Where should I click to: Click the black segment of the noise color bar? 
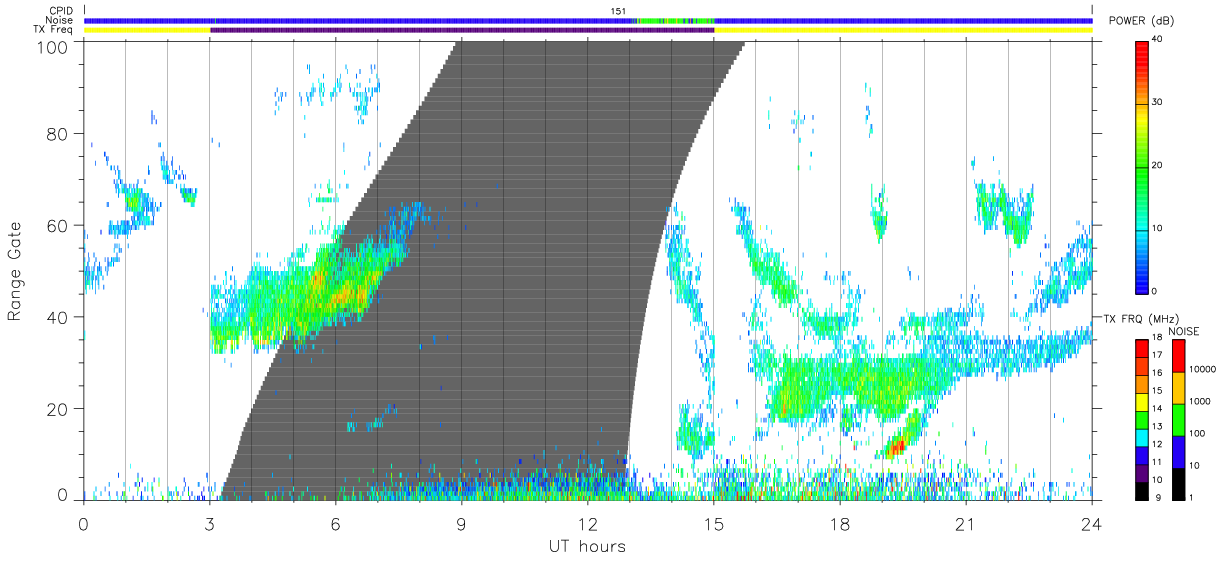tap(1178, 483)
